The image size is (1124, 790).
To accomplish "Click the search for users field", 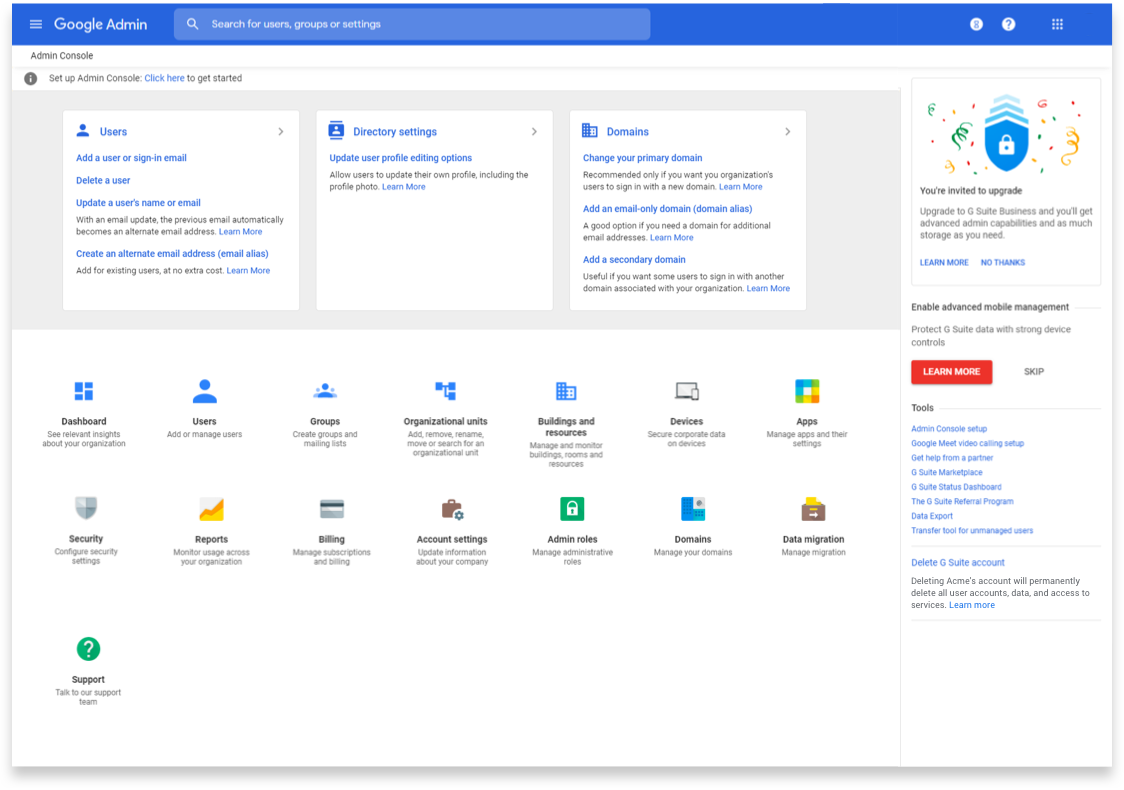I will [x=412, y=23].
